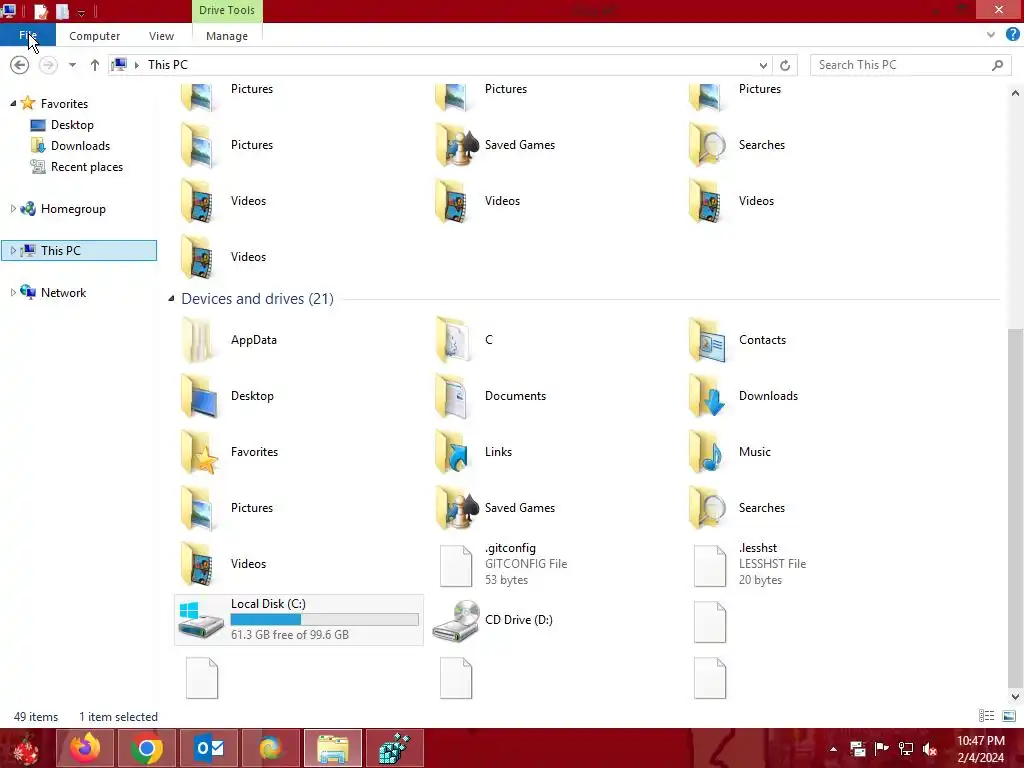Screen dimensions: 1024x768
Task: Open Help with the question mark icon
Action: 1012,35
